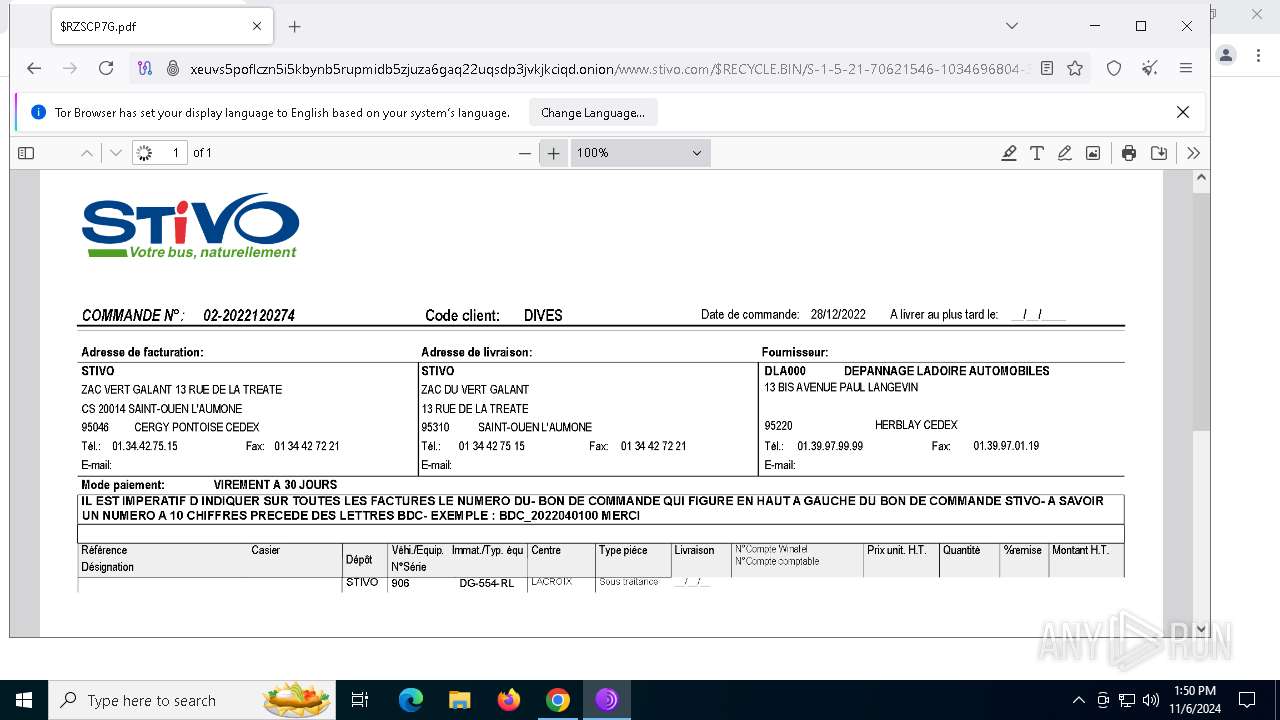
Task: Open the 100% zoom level dropdown
Action: 640,153
